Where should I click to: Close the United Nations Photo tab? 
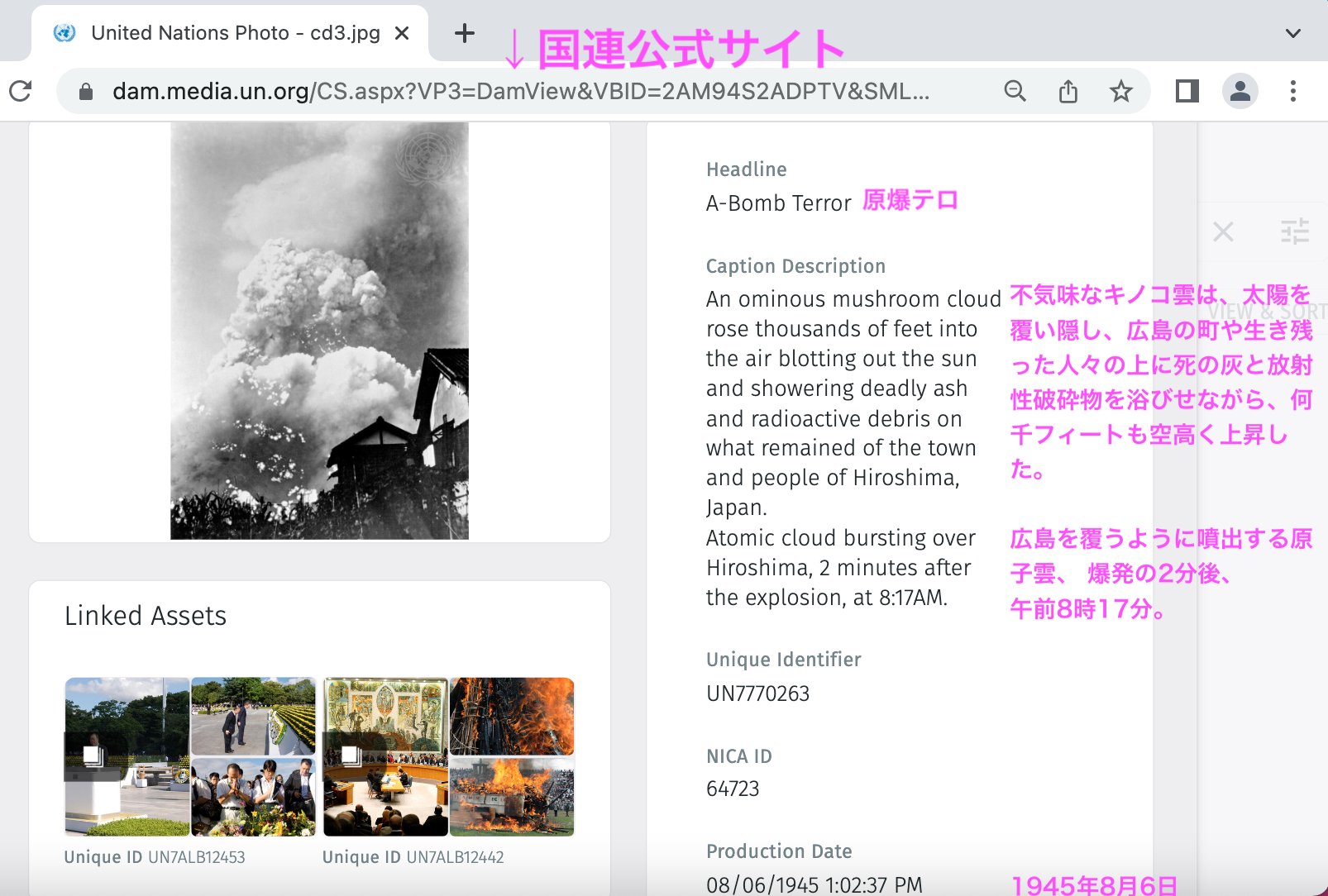(402, 33)
